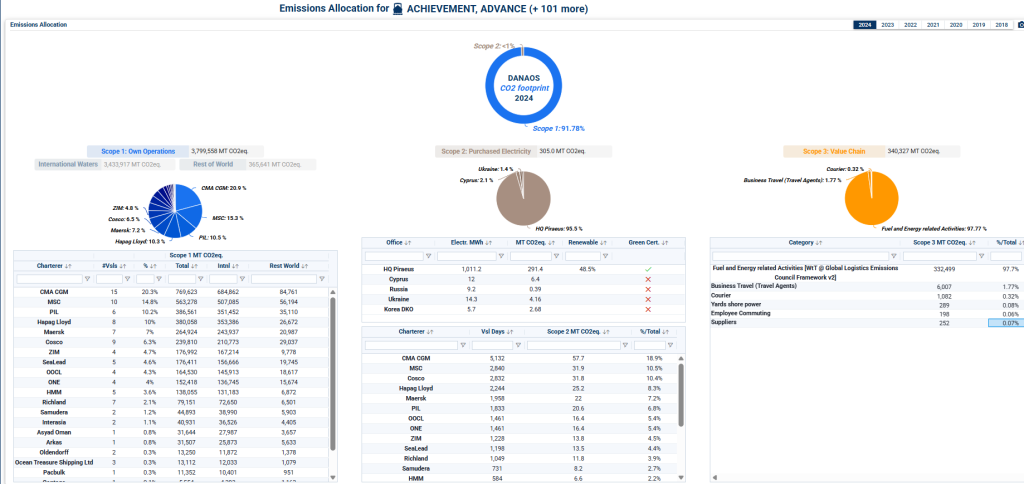Click the up arrow of the Scope 2 charterer table scrollbar
1024x484 pixels.
(x=680, y=359)
